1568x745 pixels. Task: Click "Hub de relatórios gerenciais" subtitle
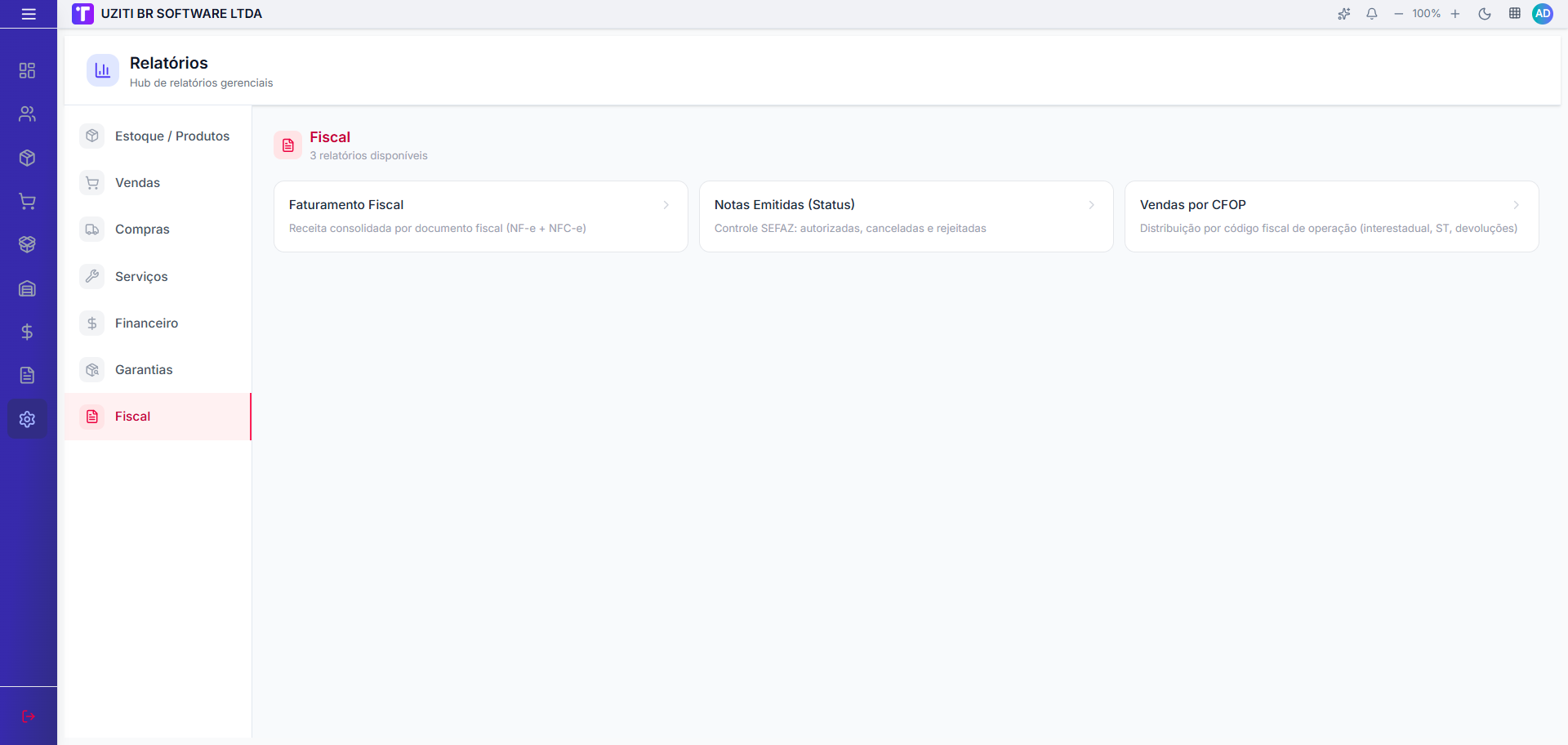(202, 83)
